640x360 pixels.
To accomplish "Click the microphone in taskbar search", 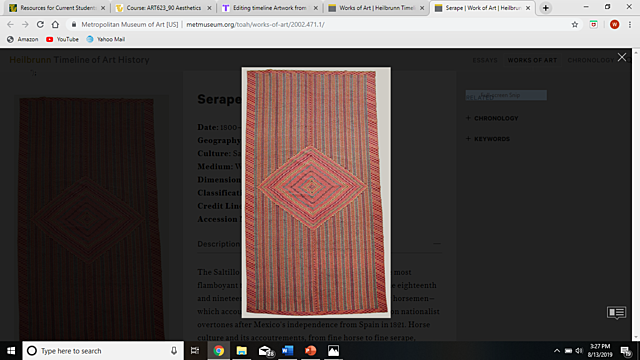I will tap(174, 351).
